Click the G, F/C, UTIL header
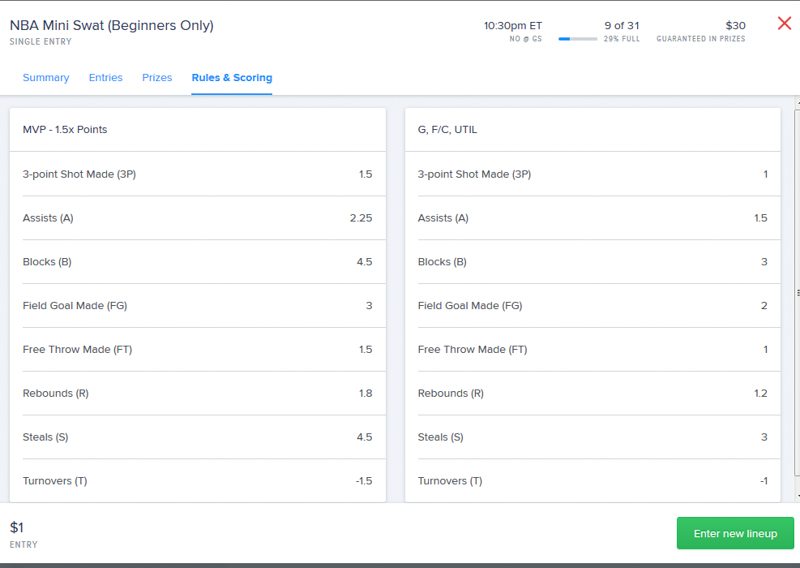 447,130
